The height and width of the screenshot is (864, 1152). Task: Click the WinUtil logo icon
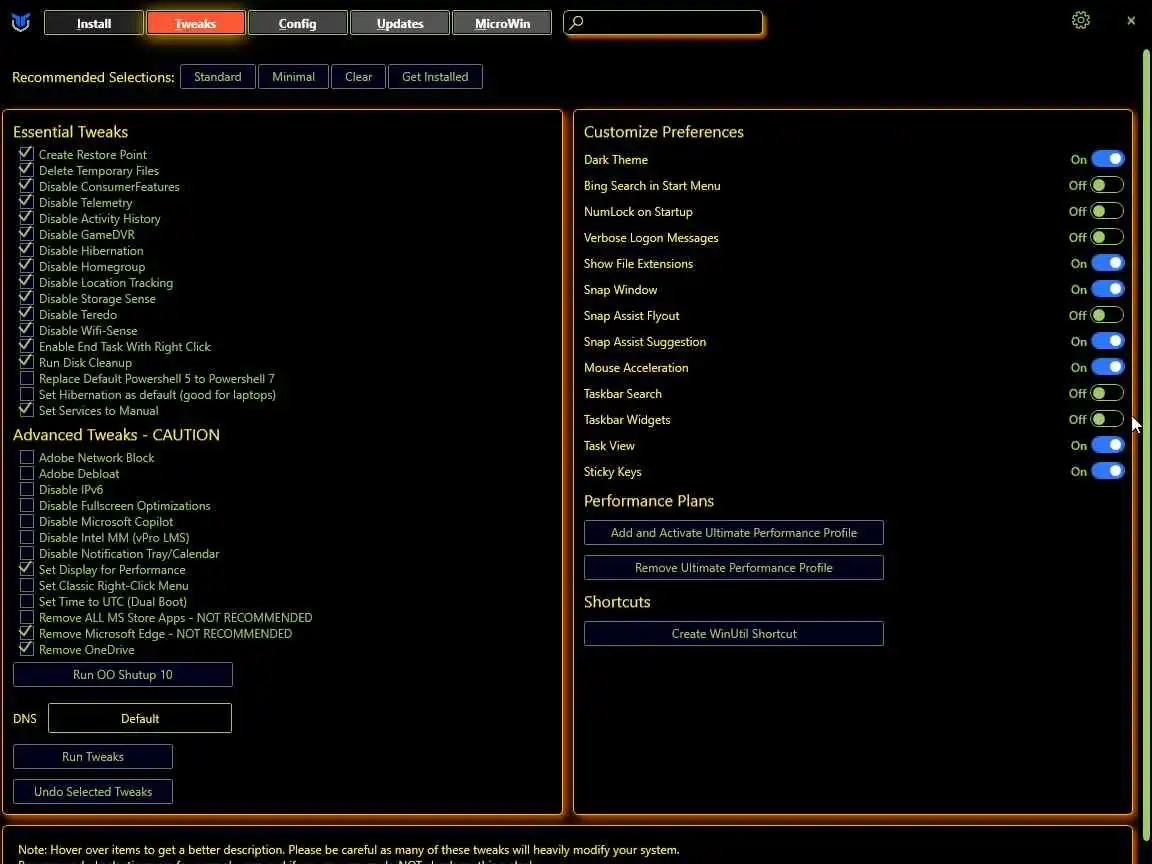[21, 23]
